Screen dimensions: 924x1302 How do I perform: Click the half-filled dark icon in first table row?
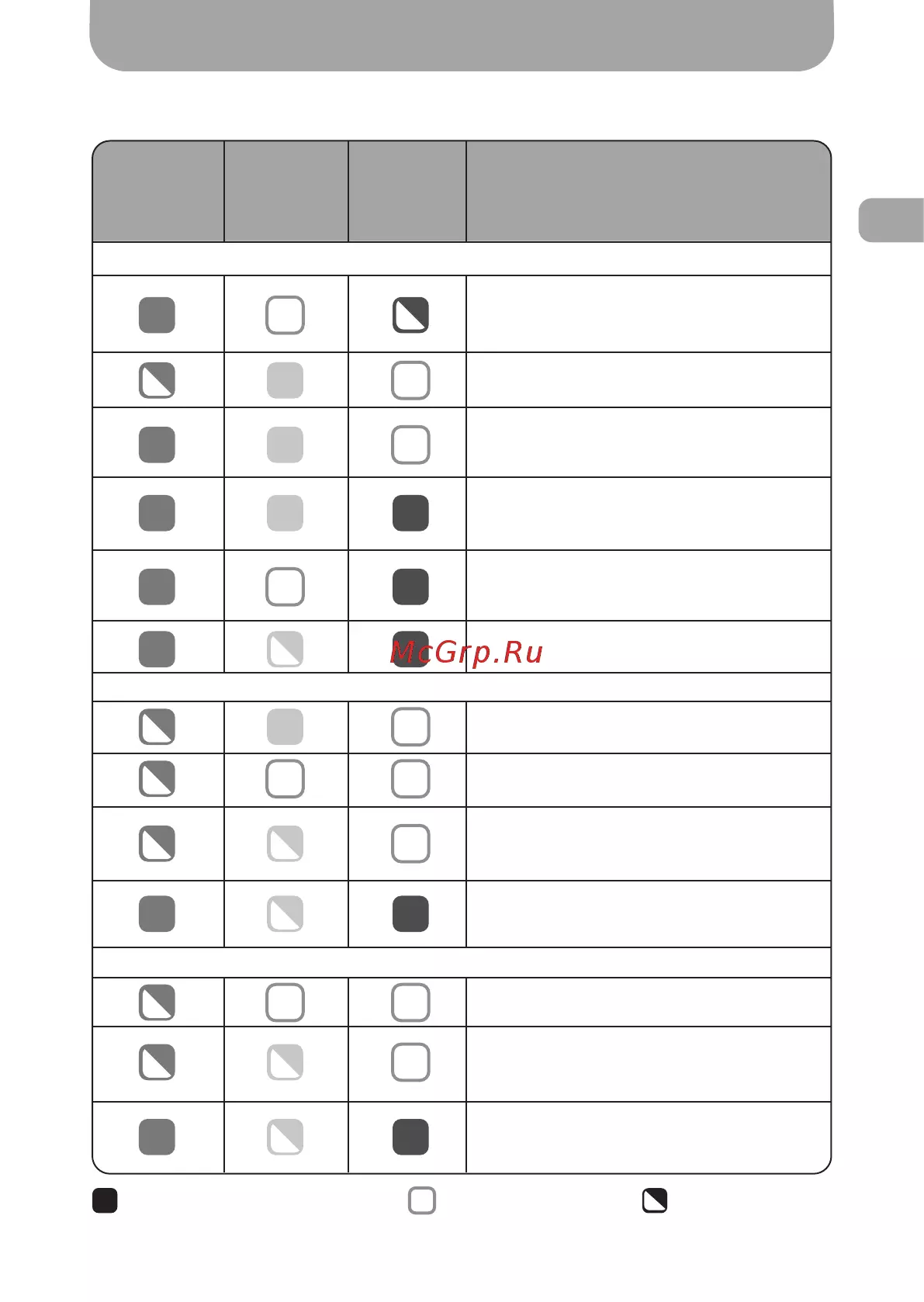pyautogui.click(x=410, y=315)
